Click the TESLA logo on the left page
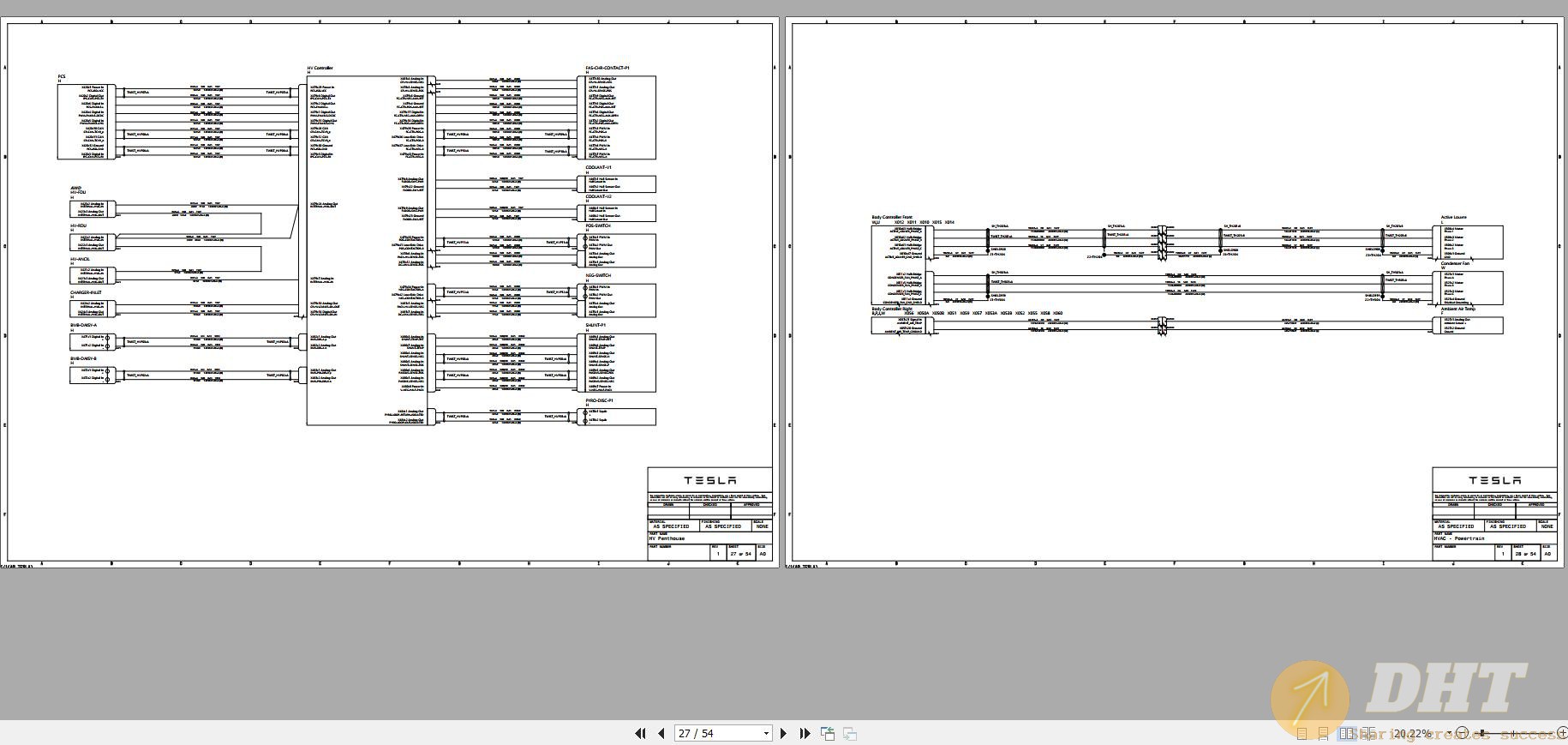The width and height of the screenshot is (1568, 745). click(x=710, y=480)
